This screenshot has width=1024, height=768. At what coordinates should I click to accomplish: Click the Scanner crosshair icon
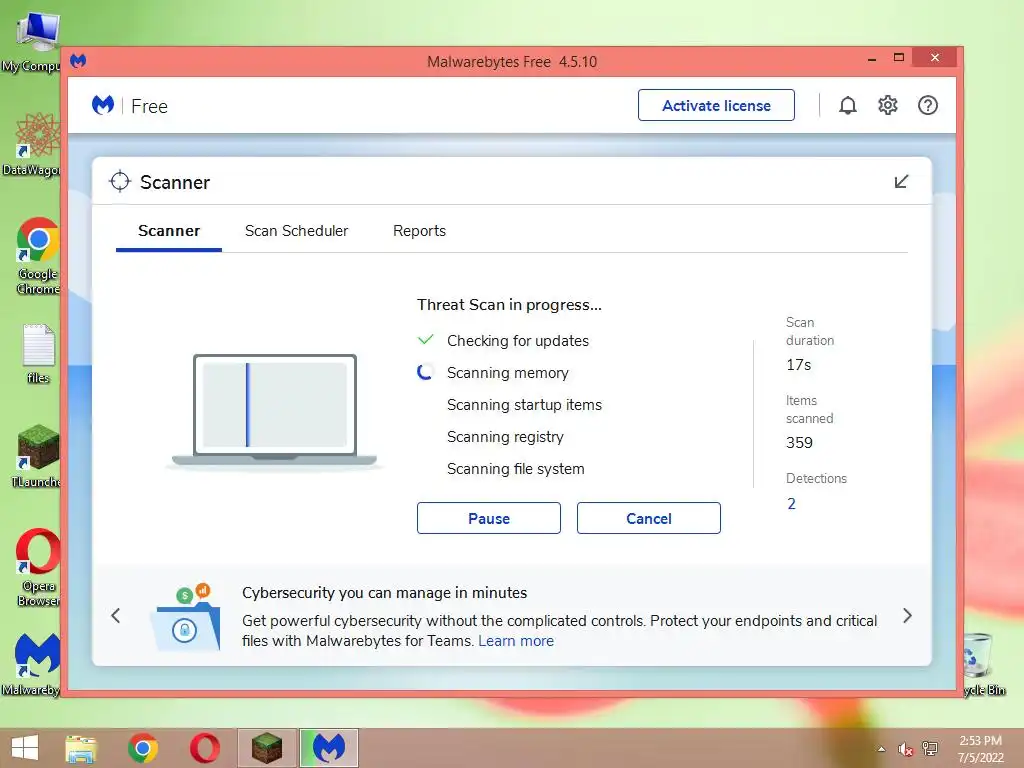[120, 182]
